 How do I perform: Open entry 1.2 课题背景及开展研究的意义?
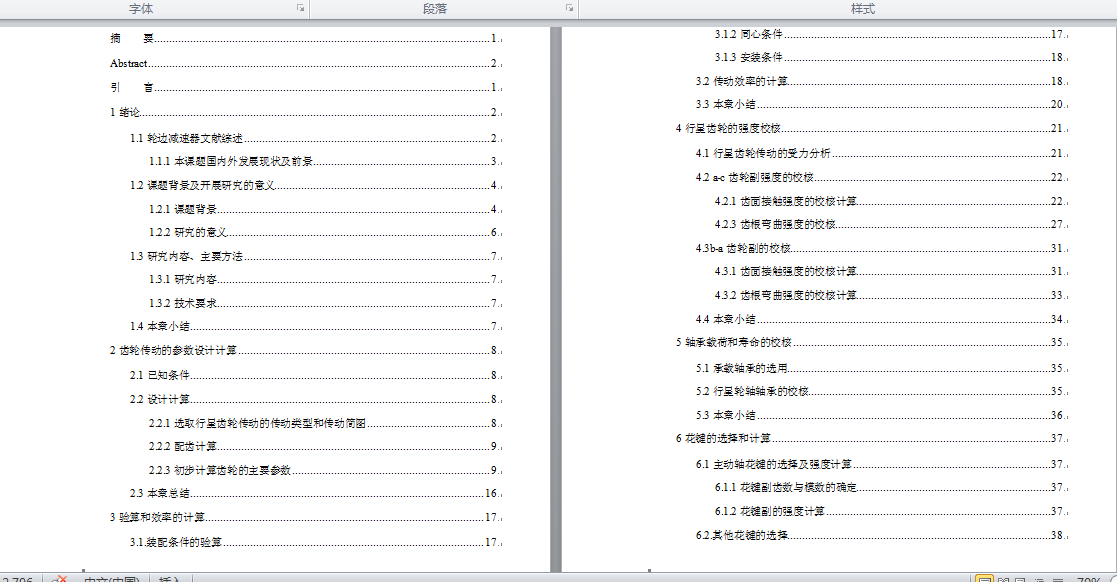click(316, 185)
